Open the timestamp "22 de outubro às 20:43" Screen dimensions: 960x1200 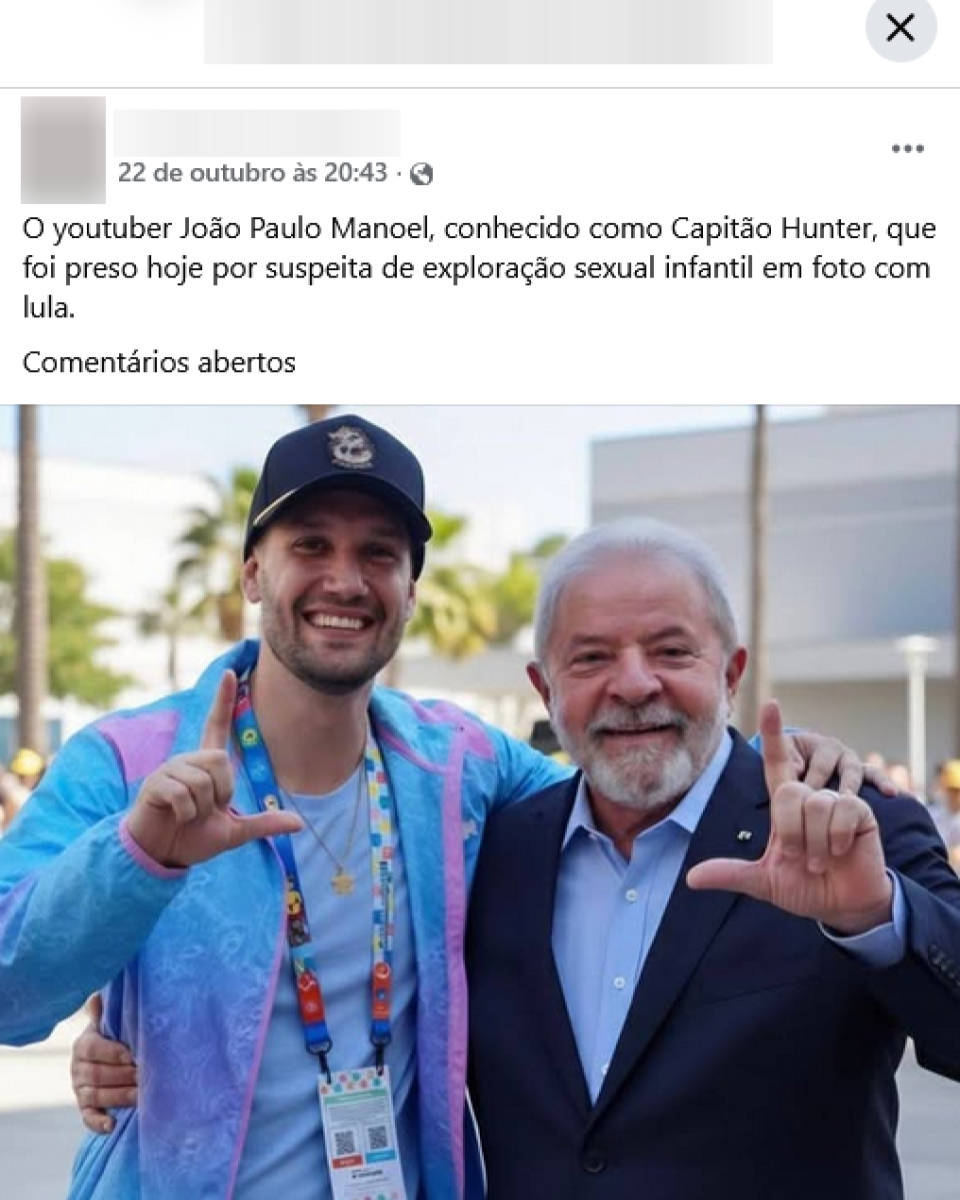[x=252, y=173]
